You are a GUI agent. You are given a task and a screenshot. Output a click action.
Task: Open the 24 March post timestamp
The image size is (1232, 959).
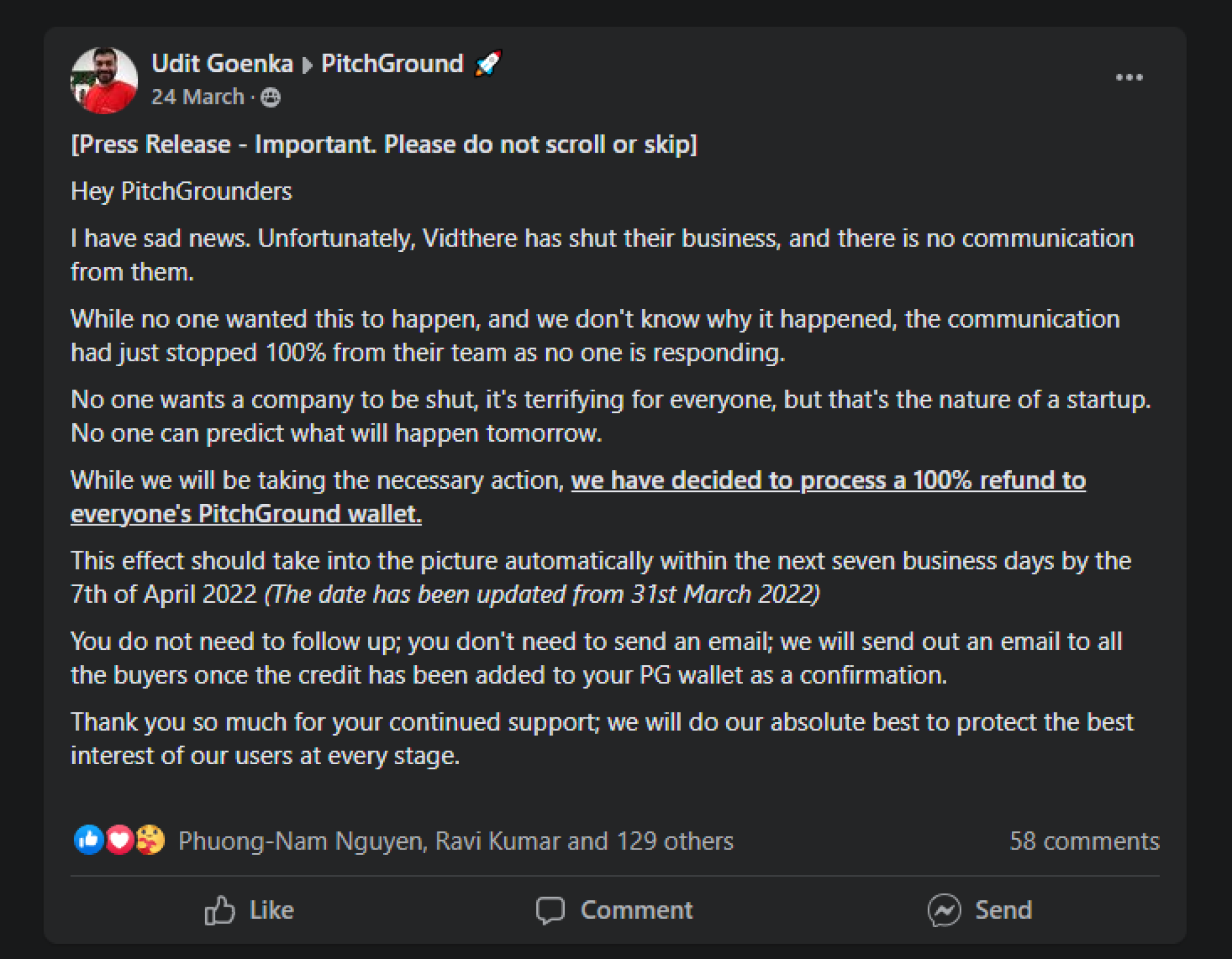point(198,97)
